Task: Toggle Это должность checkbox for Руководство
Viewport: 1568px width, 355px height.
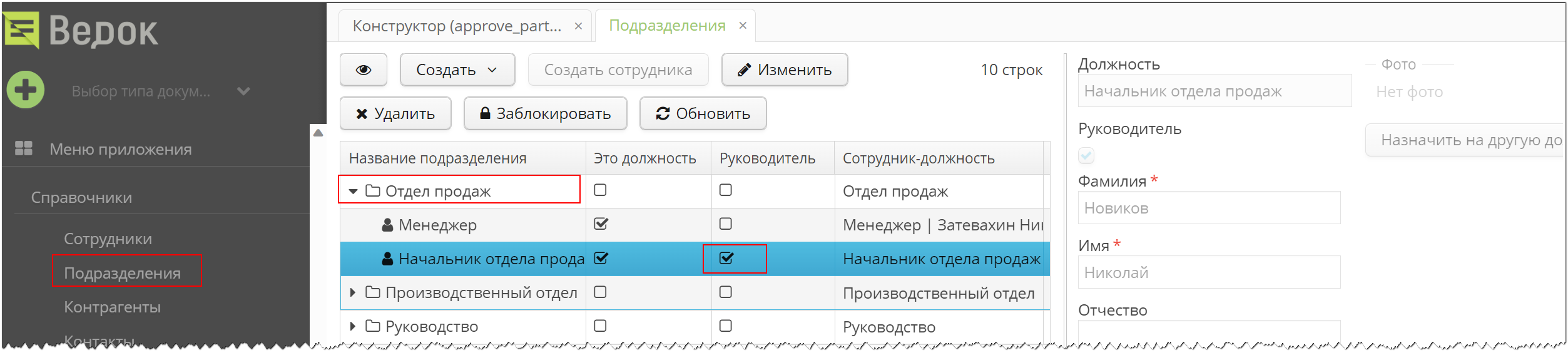Action: pyautogui.click(x=600, y=326)
